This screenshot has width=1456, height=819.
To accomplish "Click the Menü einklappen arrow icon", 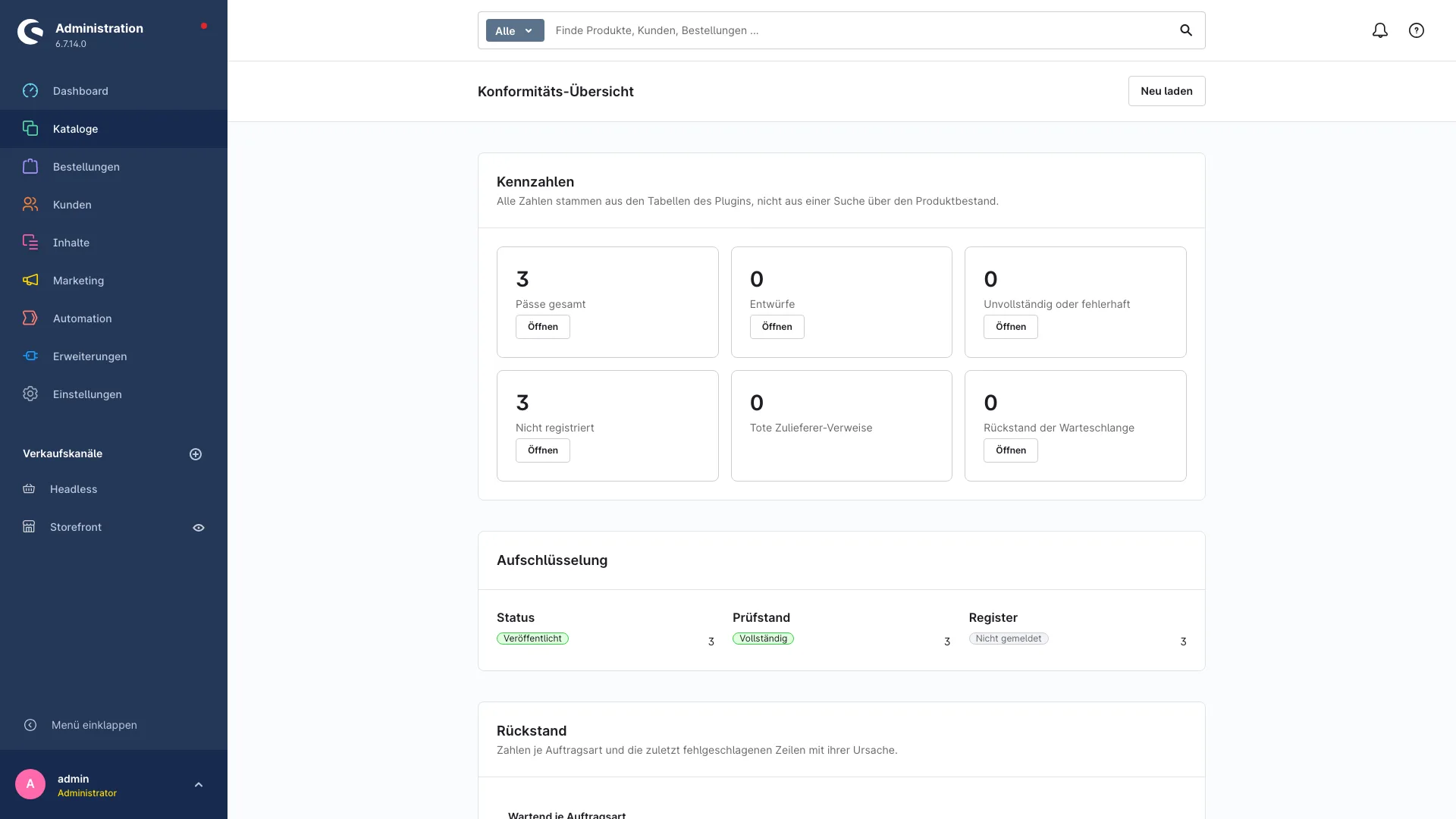I will click(30, 725).
